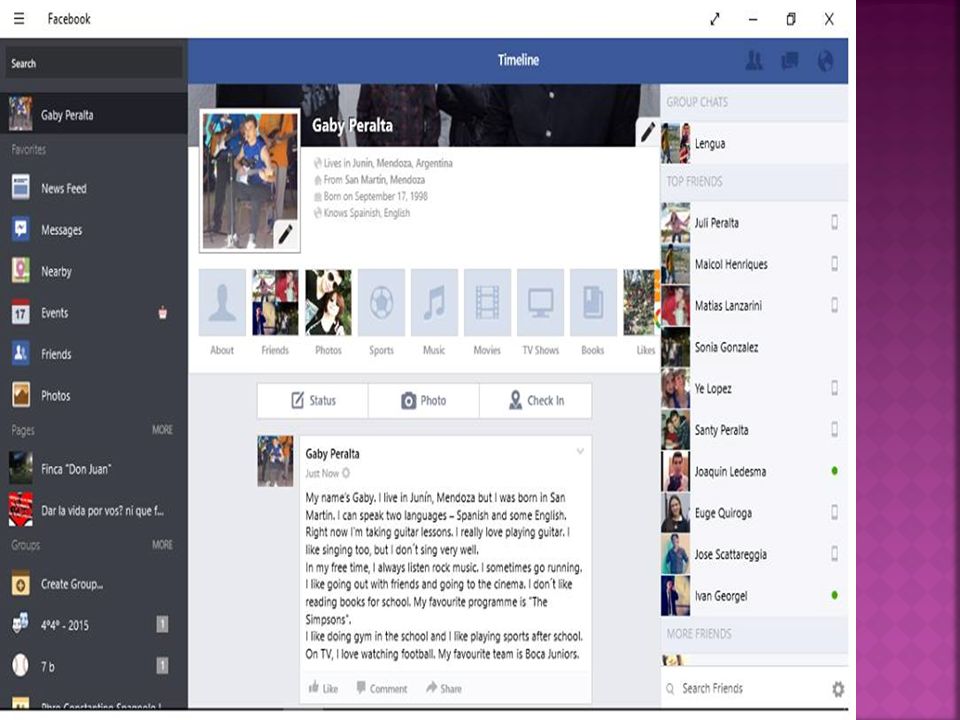The height and width of the screenshot is (720, 960).
Task: Open chat with Sonia Gonzalez
Action: point(754,347)
